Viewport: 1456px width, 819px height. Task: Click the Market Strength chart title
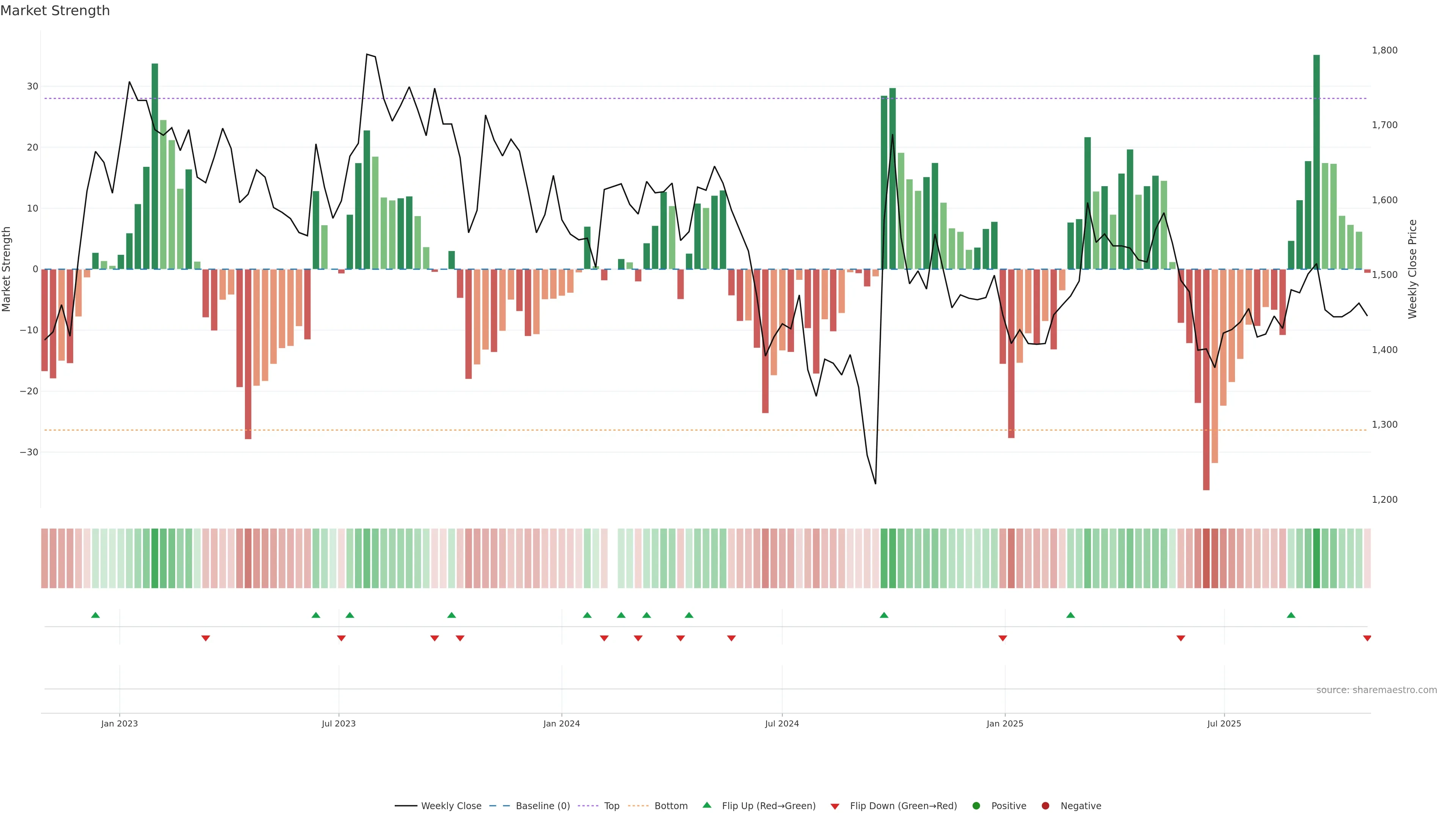coord(55,11)
